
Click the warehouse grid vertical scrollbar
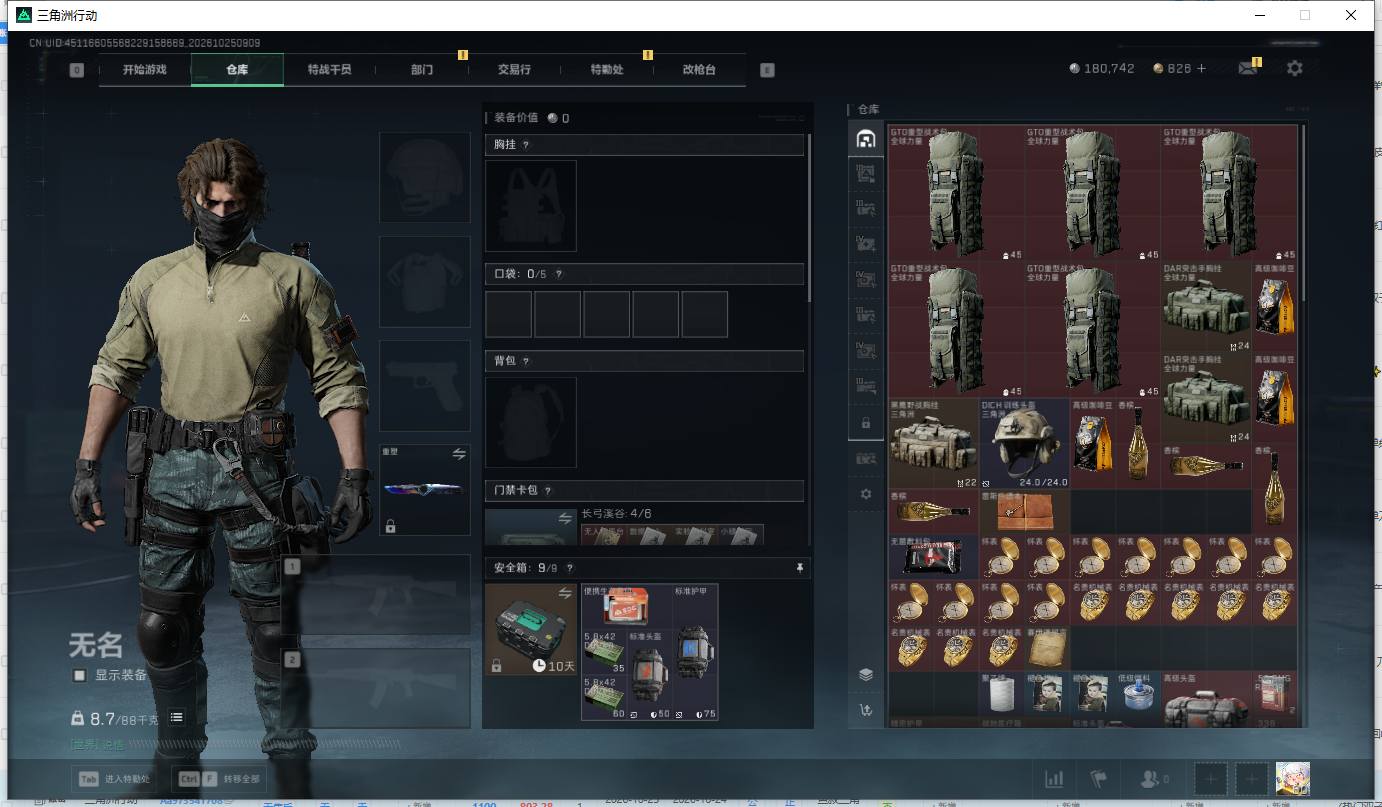pyautogui.click(x=1302, y=215)
